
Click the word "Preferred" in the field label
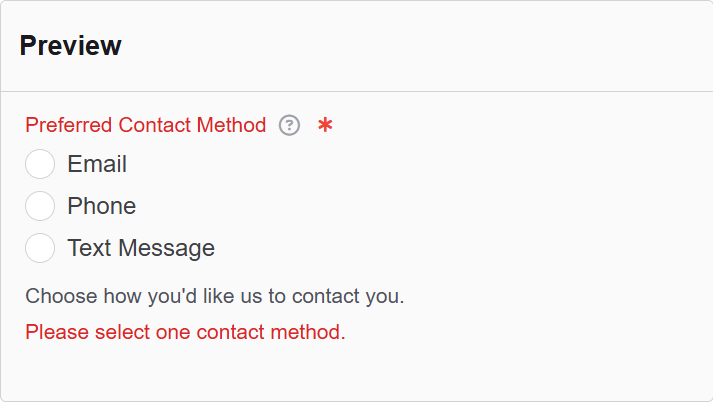69,125
